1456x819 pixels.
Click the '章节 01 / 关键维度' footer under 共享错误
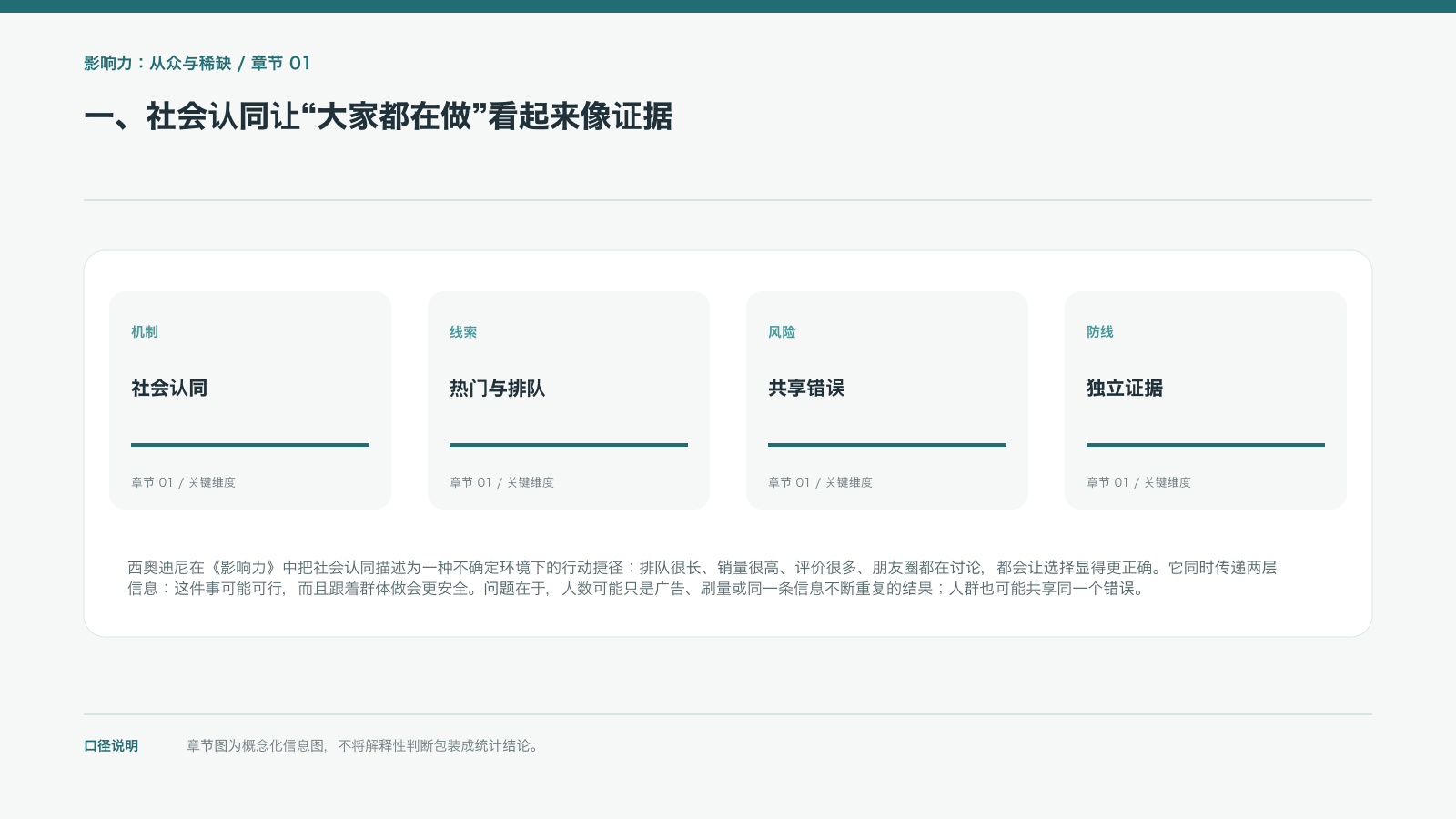(820, 482)
